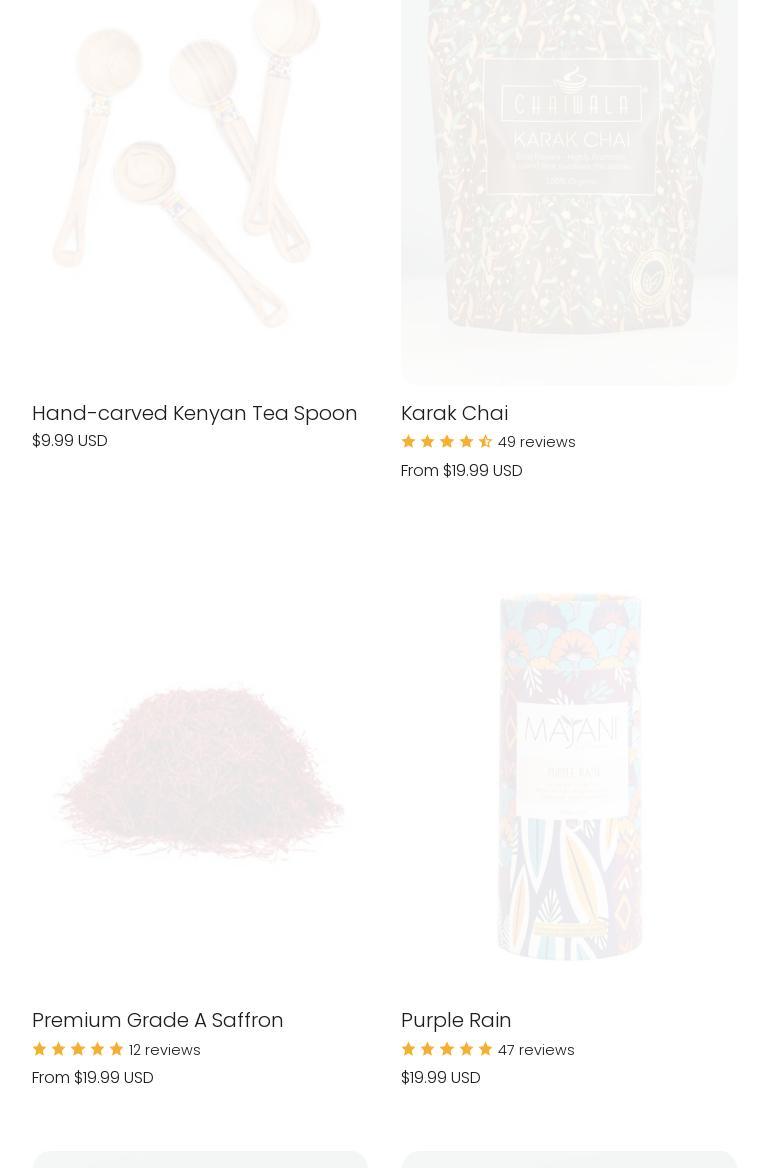This screenshot has width=770, height=1168.
Task: Open the 49 reviews link
Action: coord(536,442)
